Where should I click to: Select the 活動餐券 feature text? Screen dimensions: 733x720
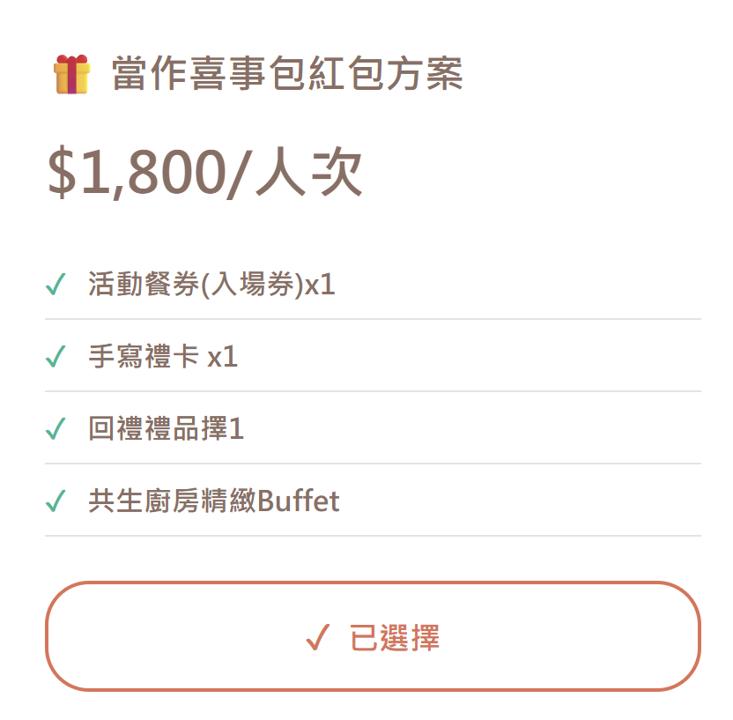(144, 286)
